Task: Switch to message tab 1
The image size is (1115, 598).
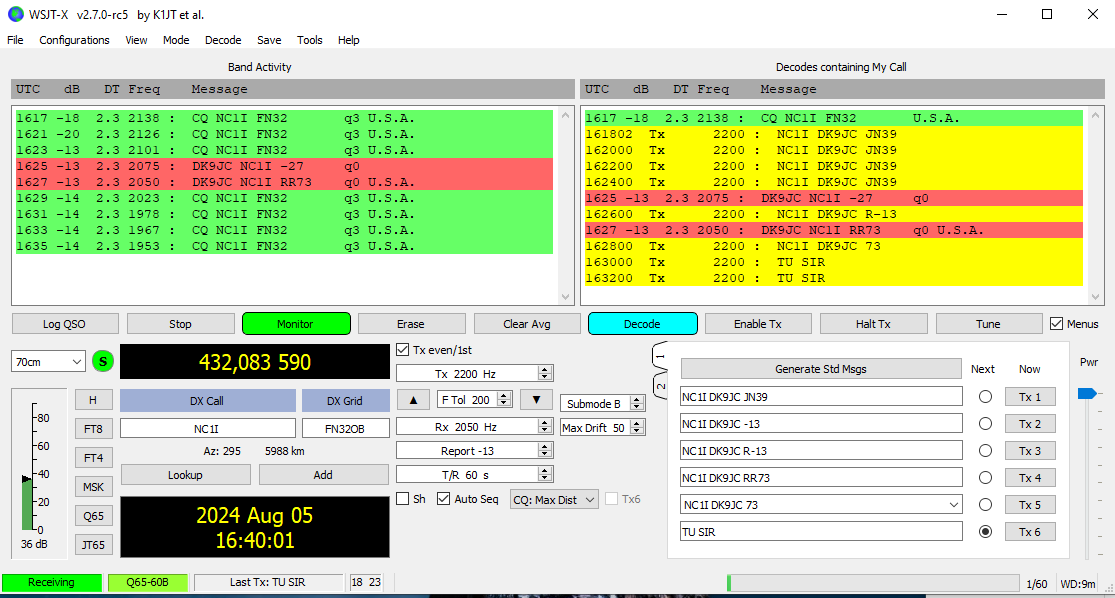Action: 660,356
